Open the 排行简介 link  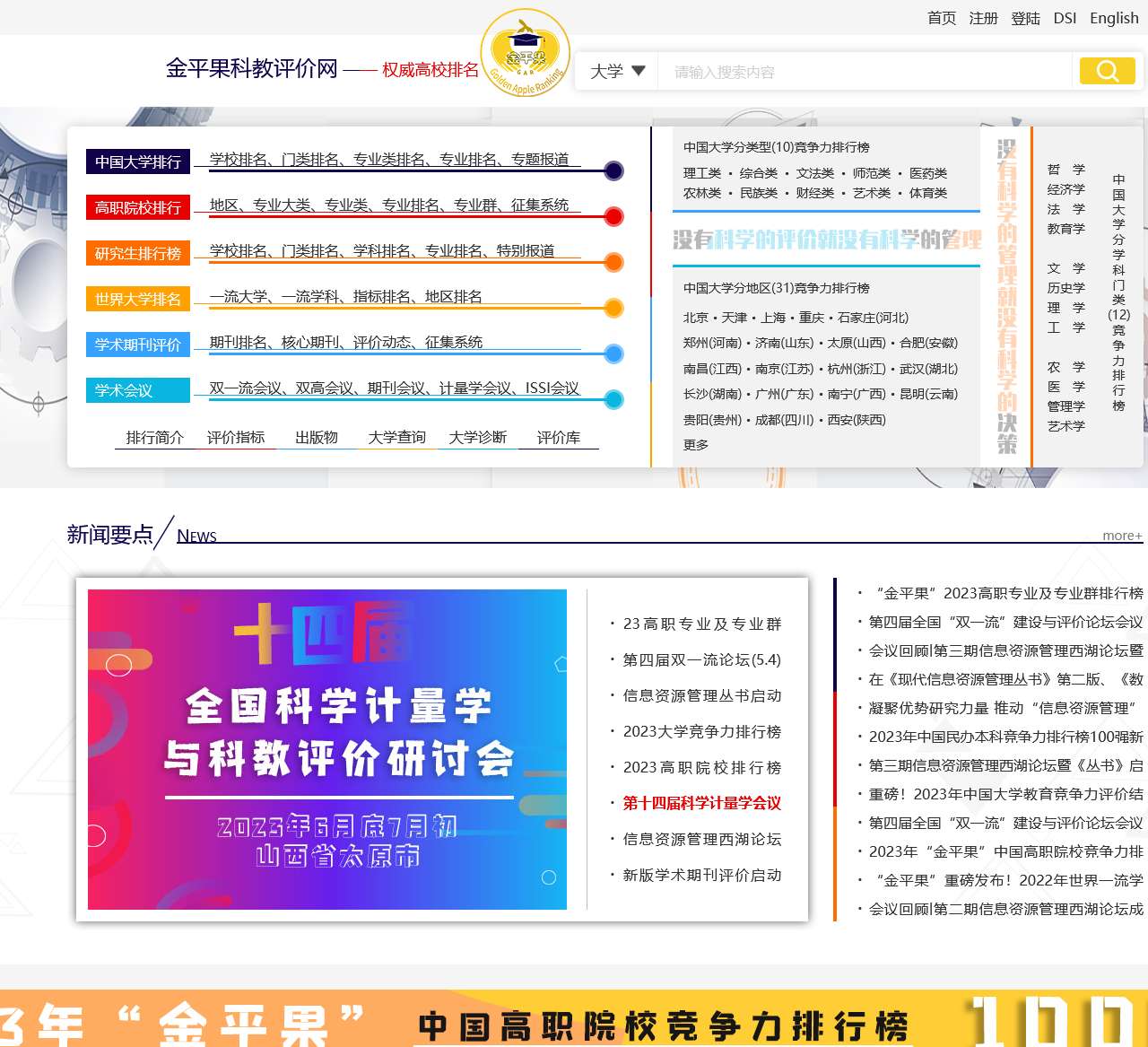coord(155,437)
